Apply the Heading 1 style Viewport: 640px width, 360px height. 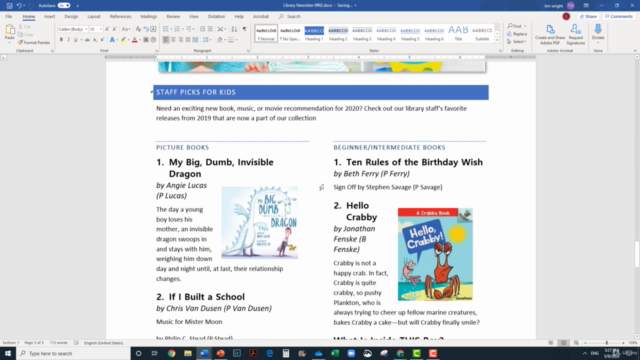pos(314,33)
